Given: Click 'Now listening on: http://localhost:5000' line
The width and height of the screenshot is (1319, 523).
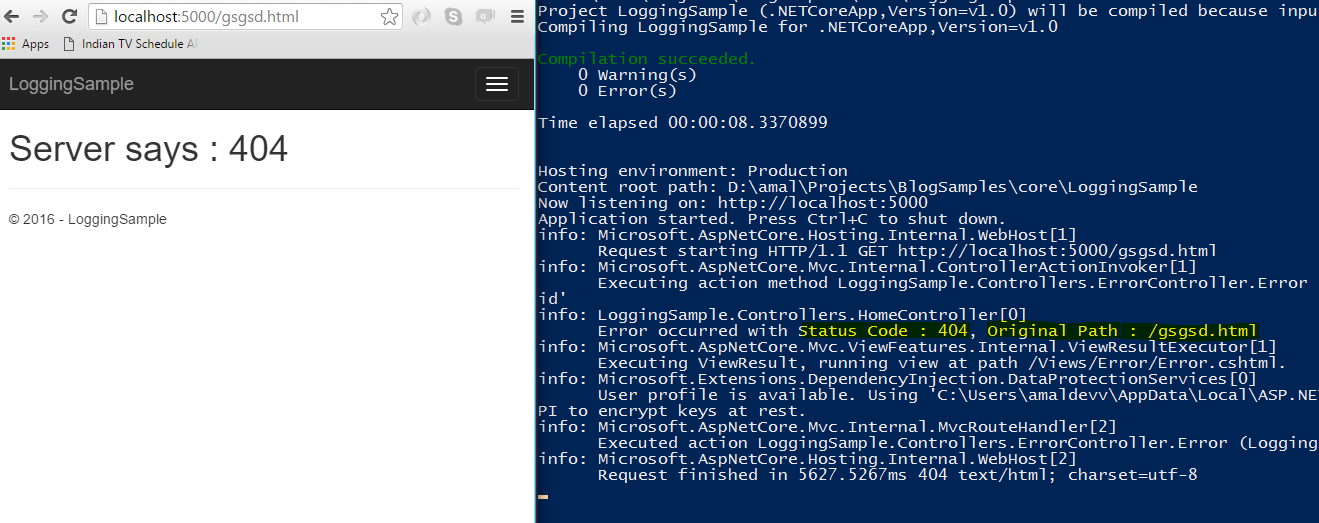Looking at the screenshot, I should 732,203.
